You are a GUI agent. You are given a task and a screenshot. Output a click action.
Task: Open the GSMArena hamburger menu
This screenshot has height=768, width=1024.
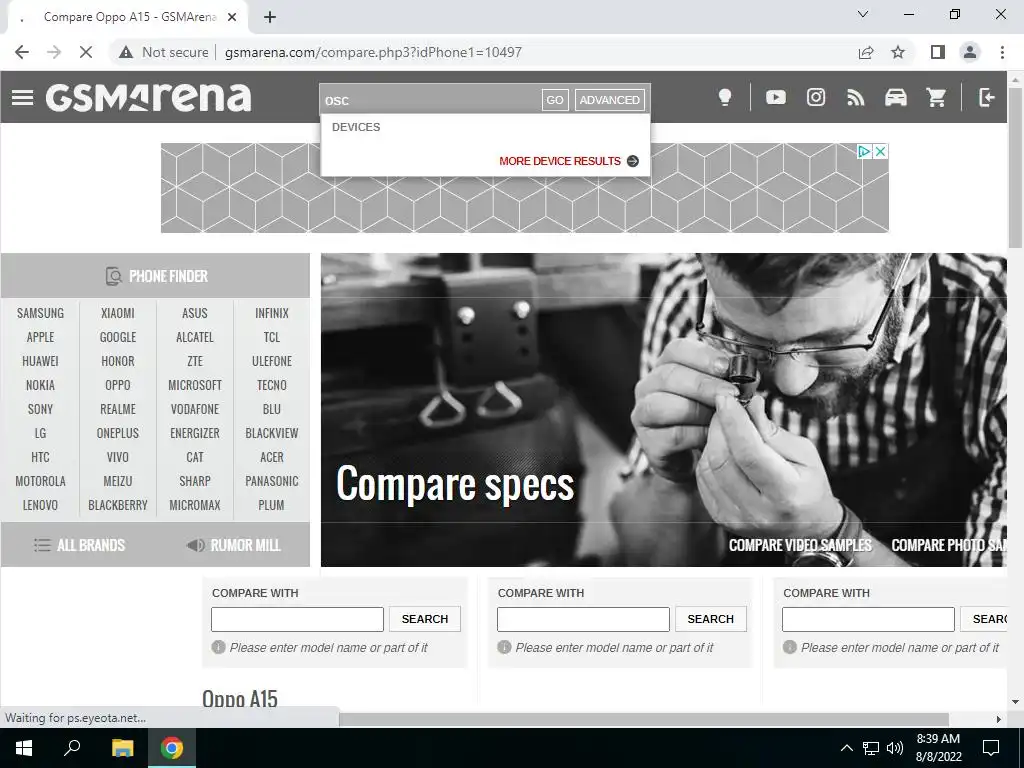coord(22,97)
